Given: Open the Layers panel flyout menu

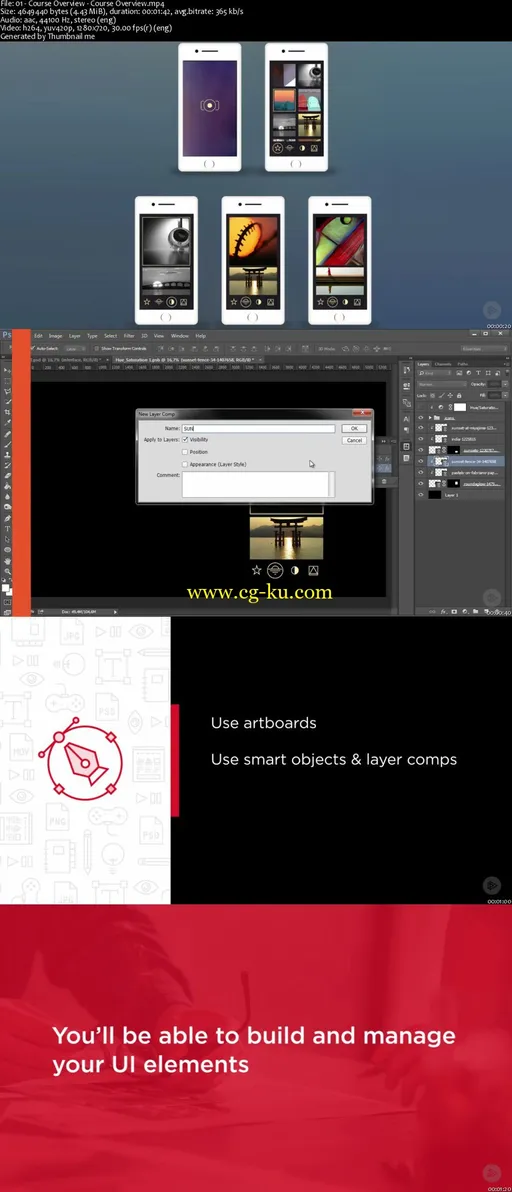Looking at the screenshot, I should click(507, 364).
